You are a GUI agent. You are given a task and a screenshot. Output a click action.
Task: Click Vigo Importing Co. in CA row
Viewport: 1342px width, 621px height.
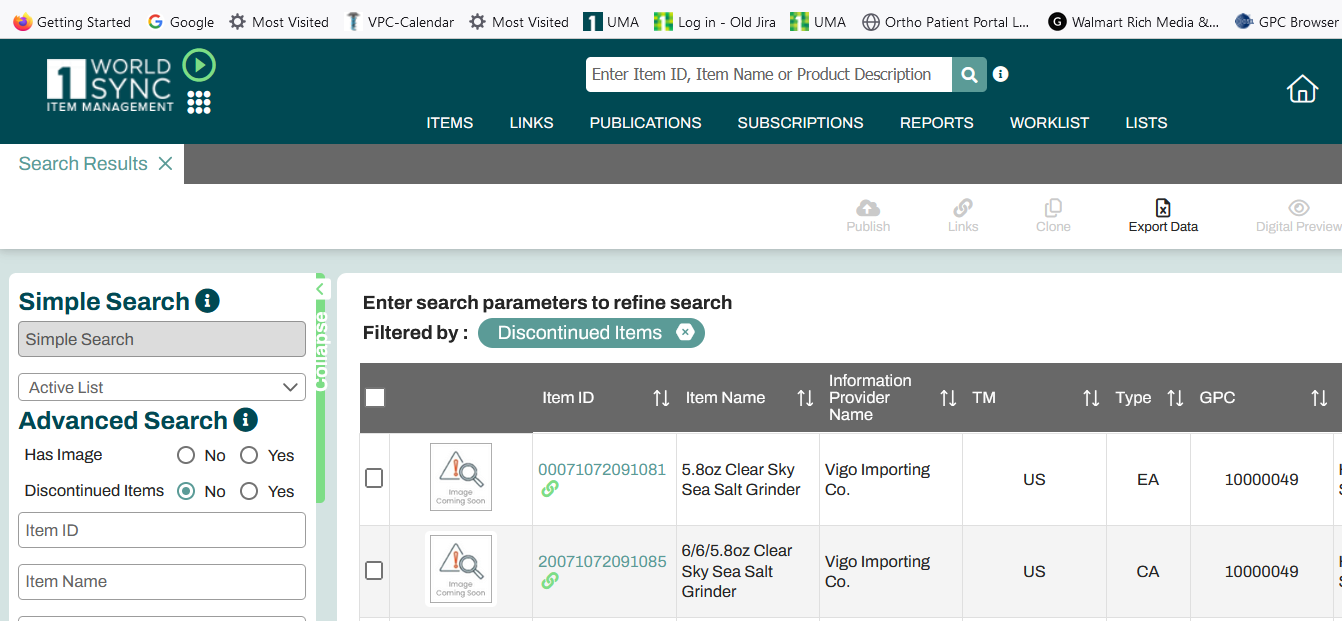pos(877,571)
